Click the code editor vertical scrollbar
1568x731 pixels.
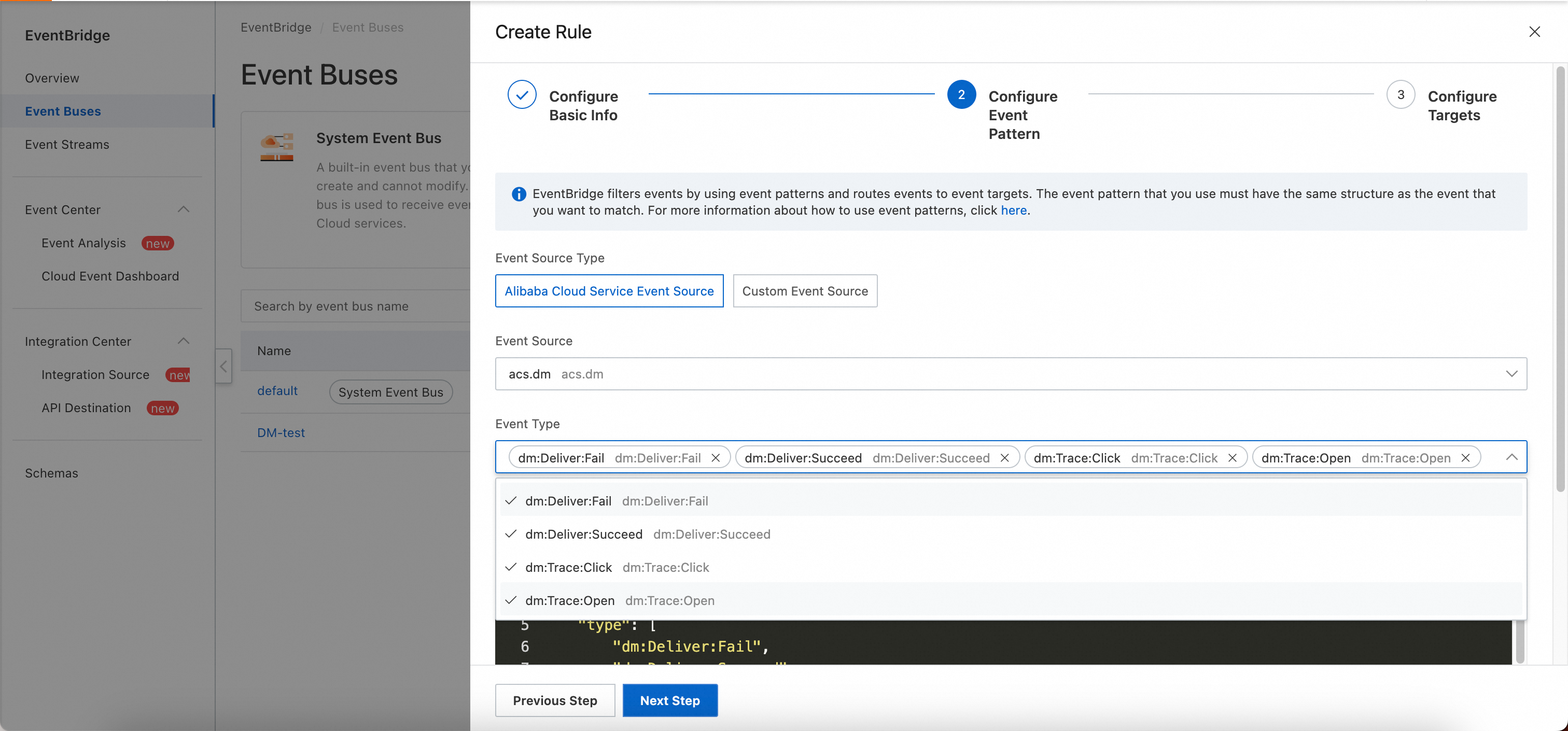[1519, 643]
